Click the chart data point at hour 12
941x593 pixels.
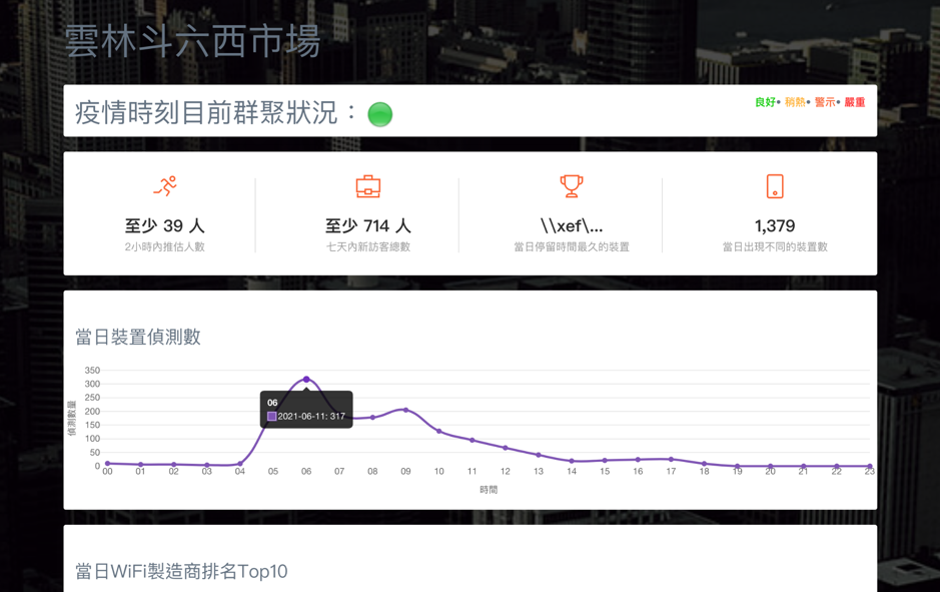pyautogui.click(x=505, y=448)
